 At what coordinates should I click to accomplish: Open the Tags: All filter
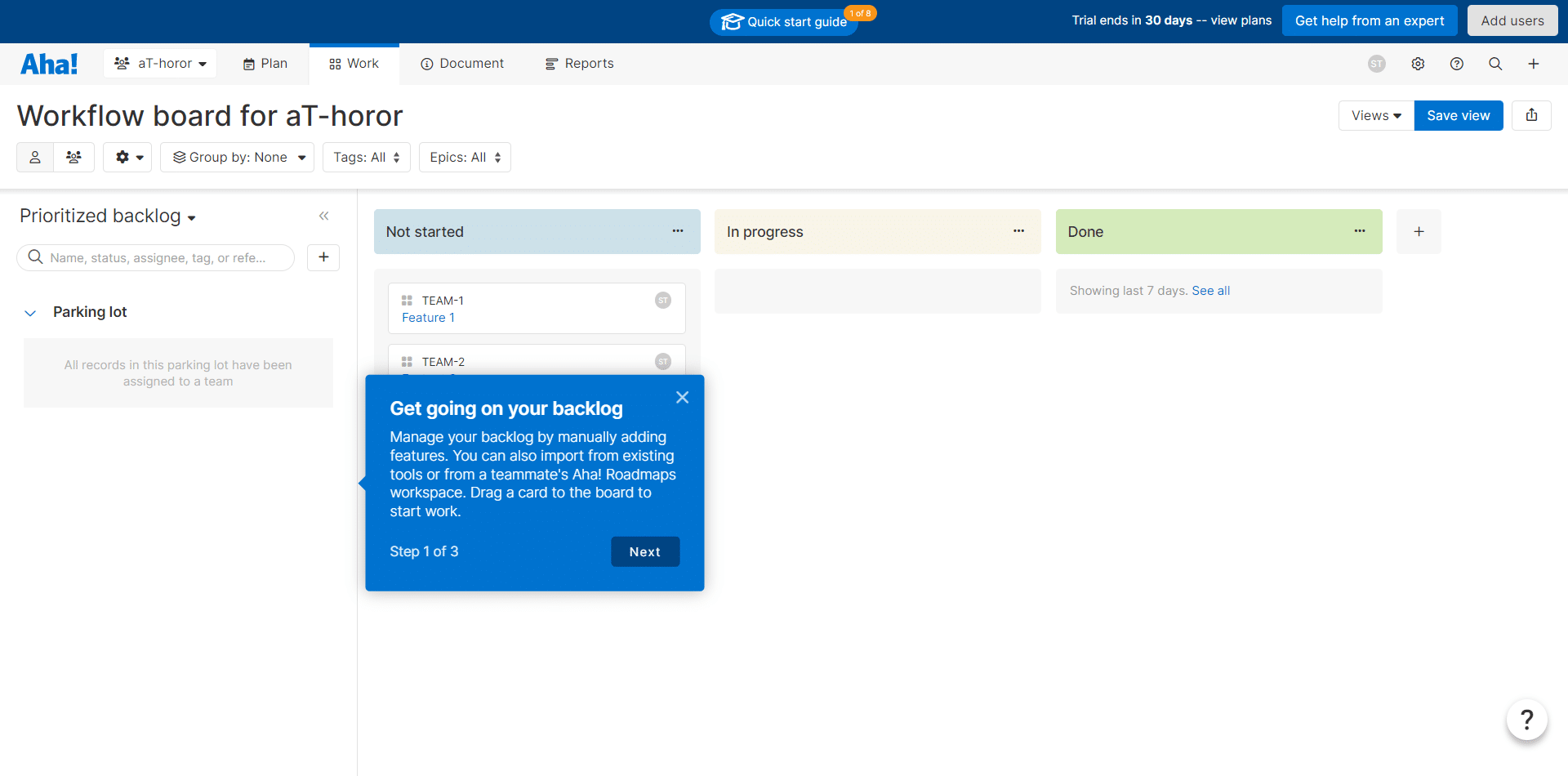coord(367,158)
